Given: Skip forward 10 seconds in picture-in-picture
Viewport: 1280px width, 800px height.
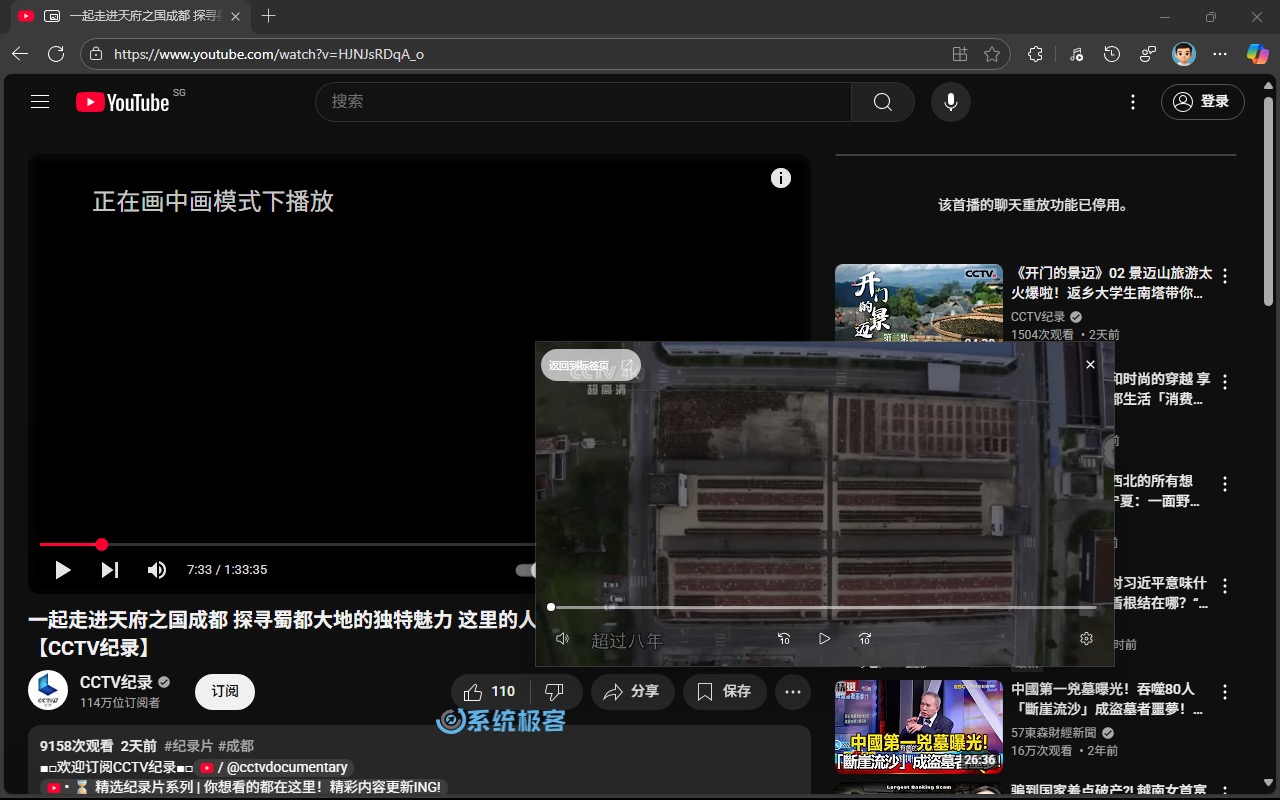Looking at the screenshot, I should (865, 638).
